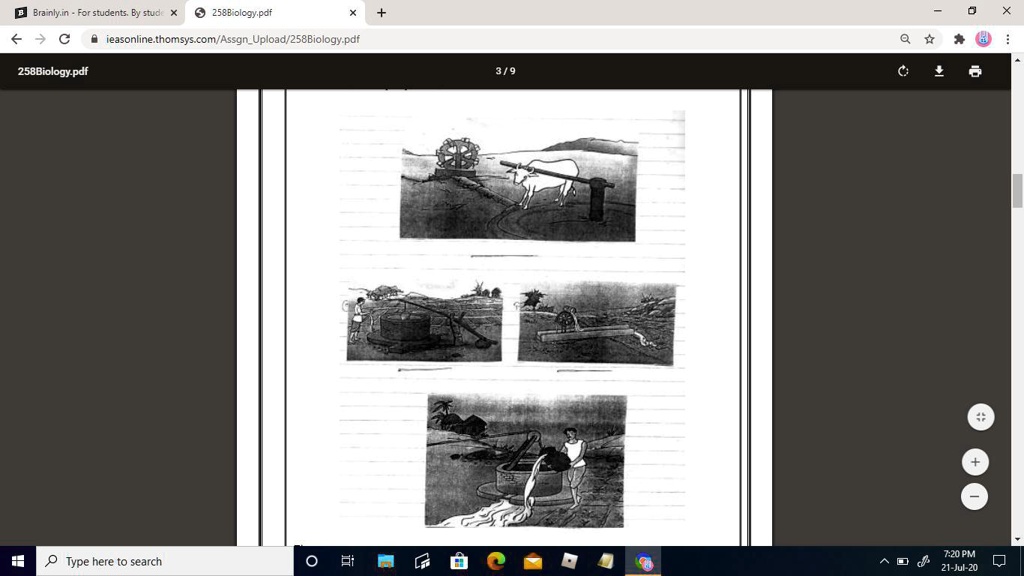Open the Chrome profile avatar
Screen dimensions: 1024x576
coord(981,39)
